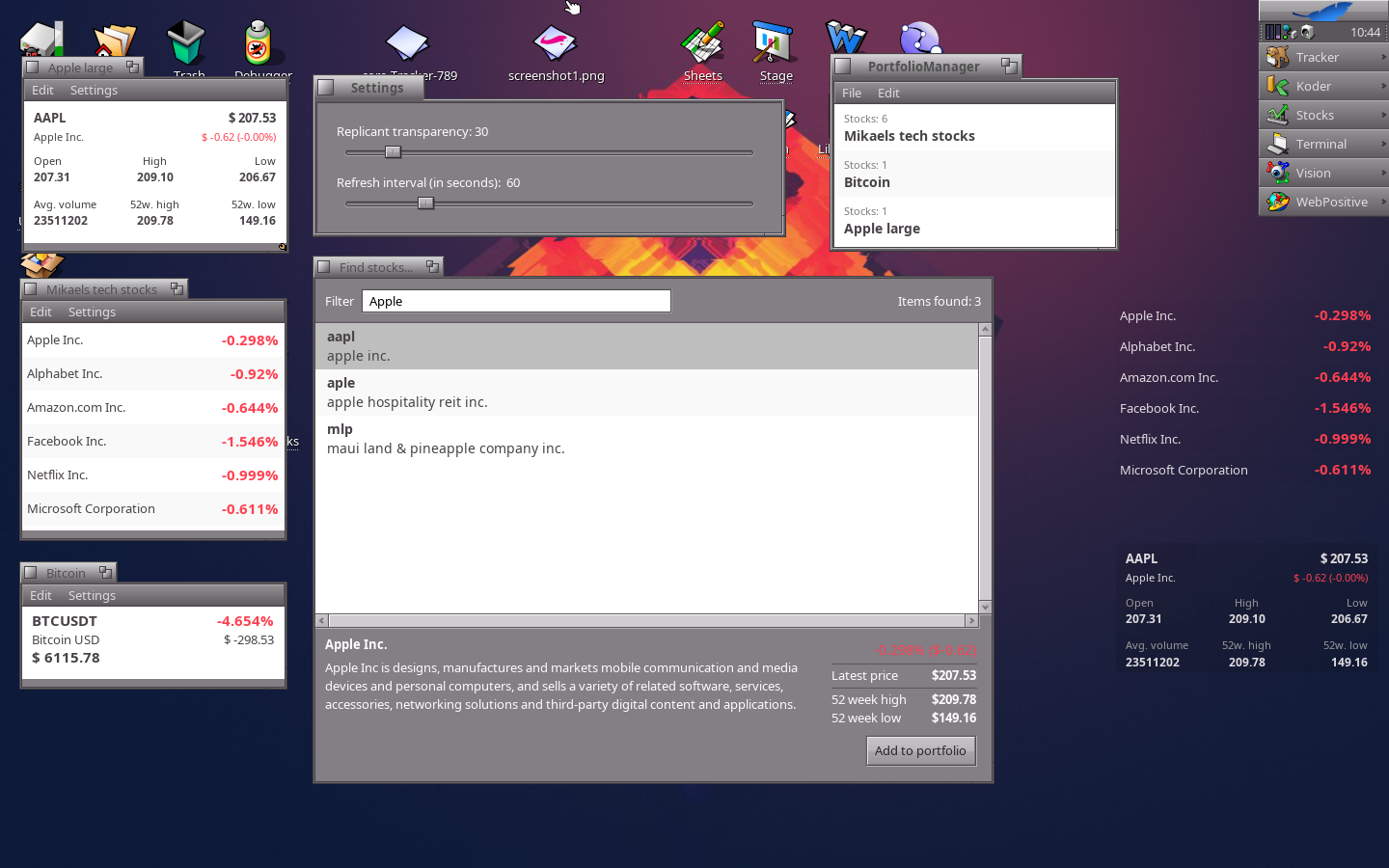Viewport: 1389px width, 868px height.
Task: Click zoom button on Find stocks title tab
Action: (432, 267)
